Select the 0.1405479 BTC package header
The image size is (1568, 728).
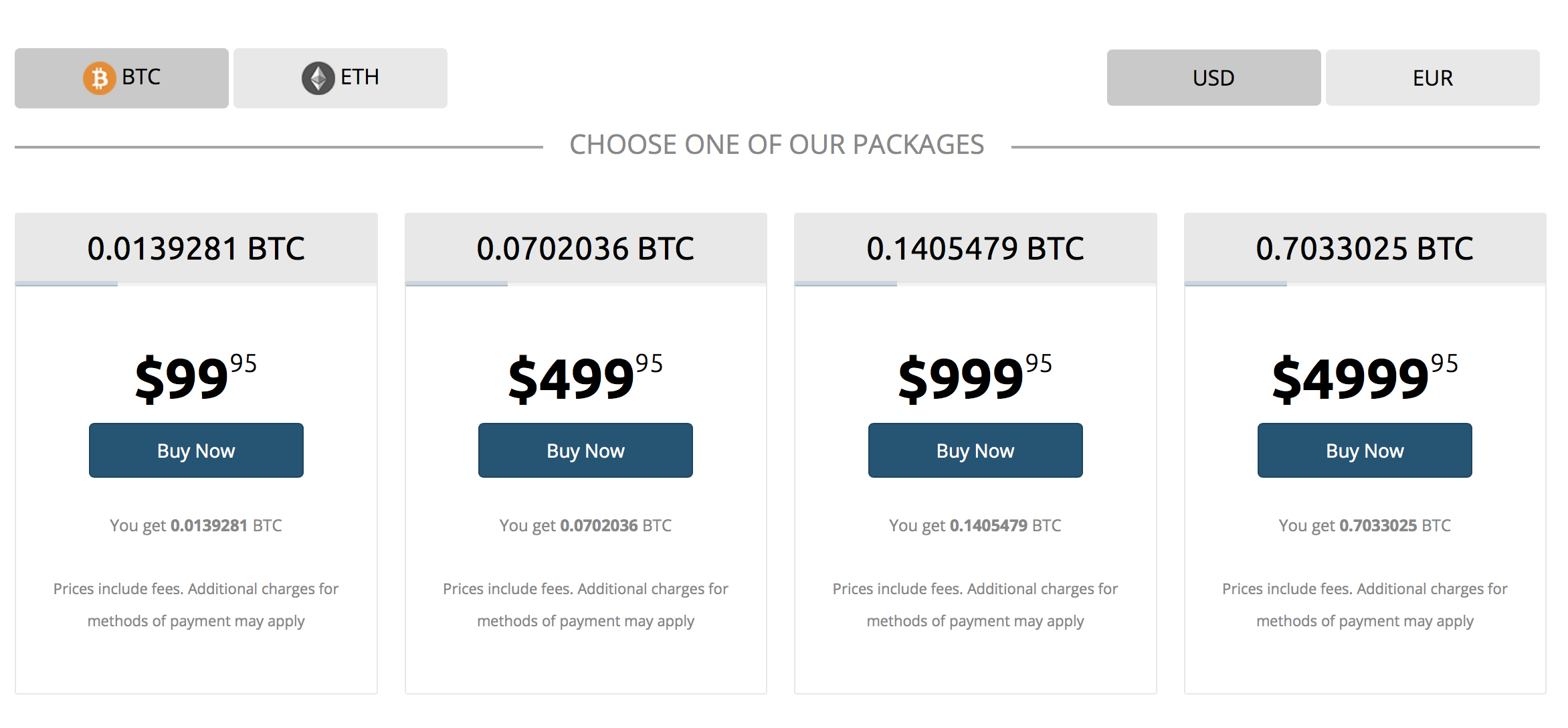point(975,249)
